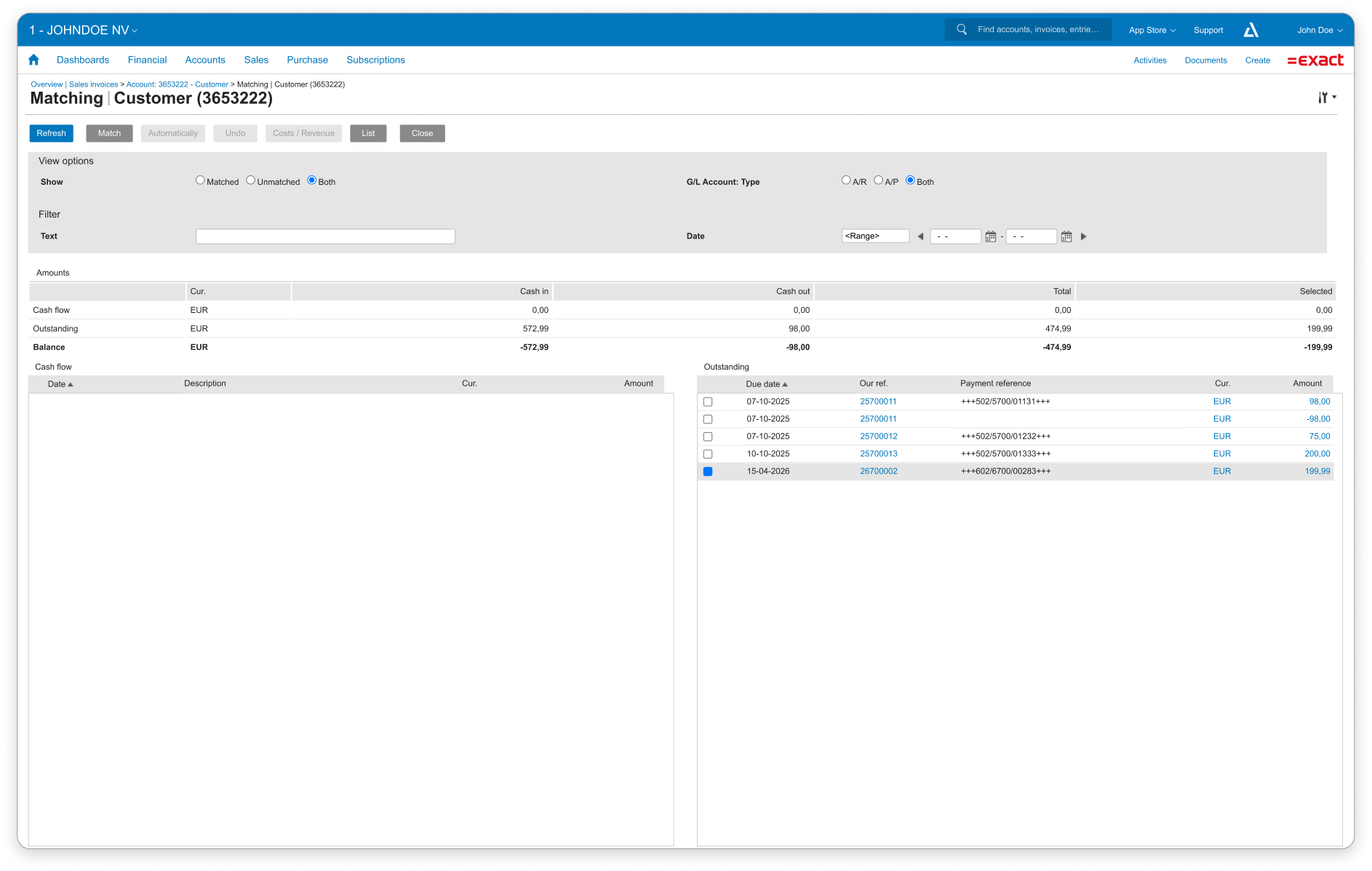This screenshot has height=871, width=1372.
Task: Click the Home icon in navigation bar
Action: click(33, 60)
